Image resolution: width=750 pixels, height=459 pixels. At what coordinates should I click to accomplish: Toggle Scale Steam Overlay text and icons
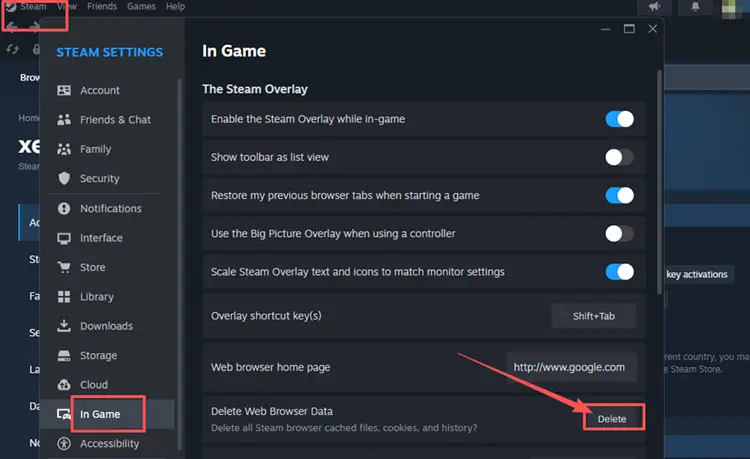click(619, 272)
